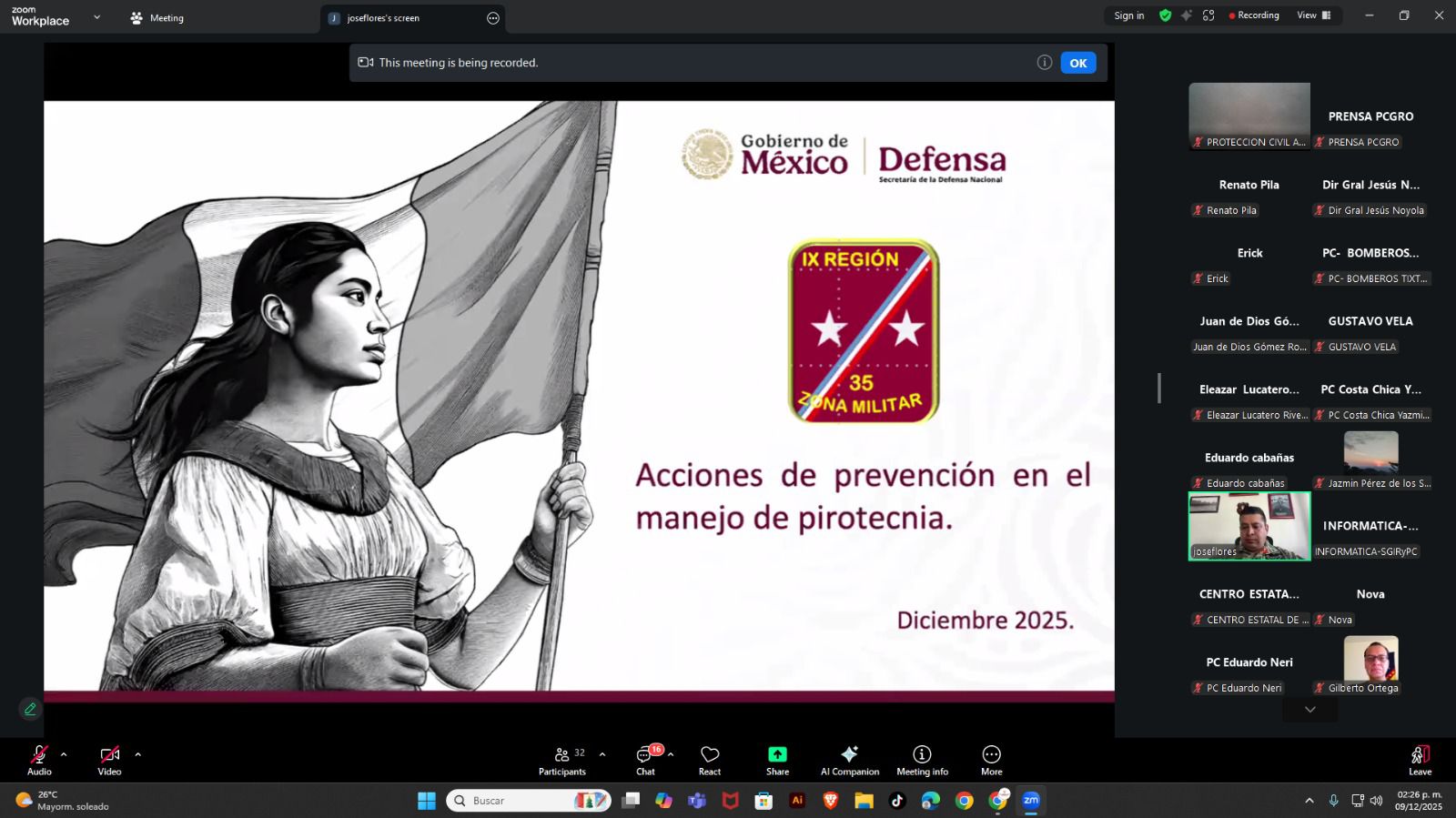Open the View layout menu
Screen dimensions: 1456x818
click(x=1313, y=15)
